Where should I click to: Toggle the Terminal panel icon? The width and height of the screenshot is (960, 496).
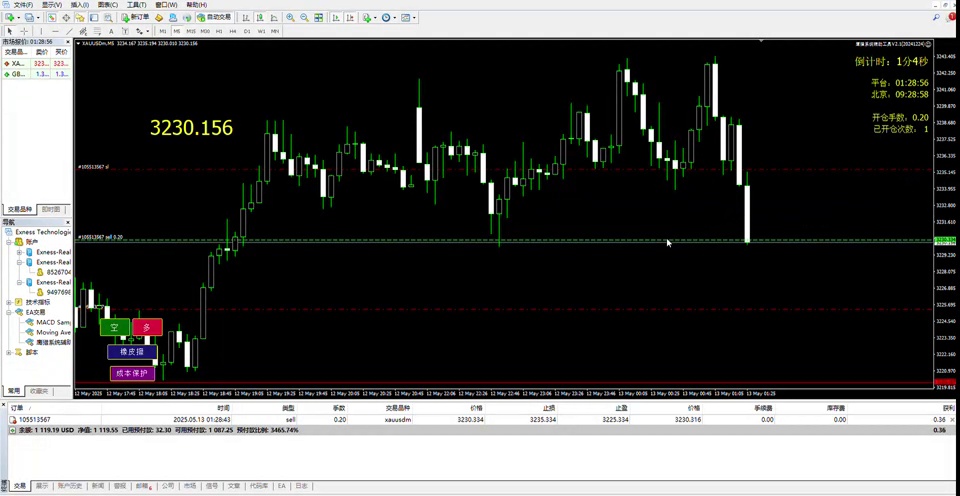click(x=94, y=18)
